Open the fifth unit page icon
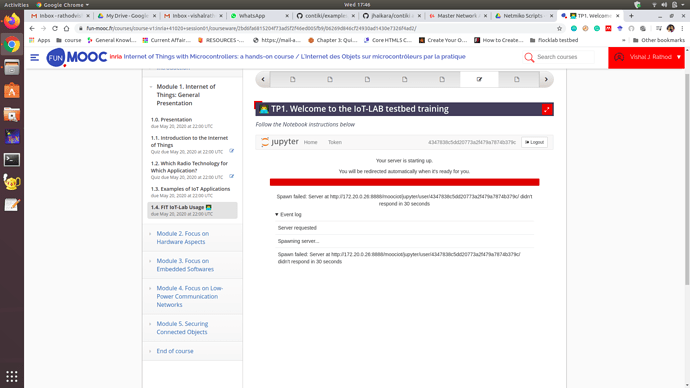The height and width of the screenshot is (388, 690). click(442, 80)
